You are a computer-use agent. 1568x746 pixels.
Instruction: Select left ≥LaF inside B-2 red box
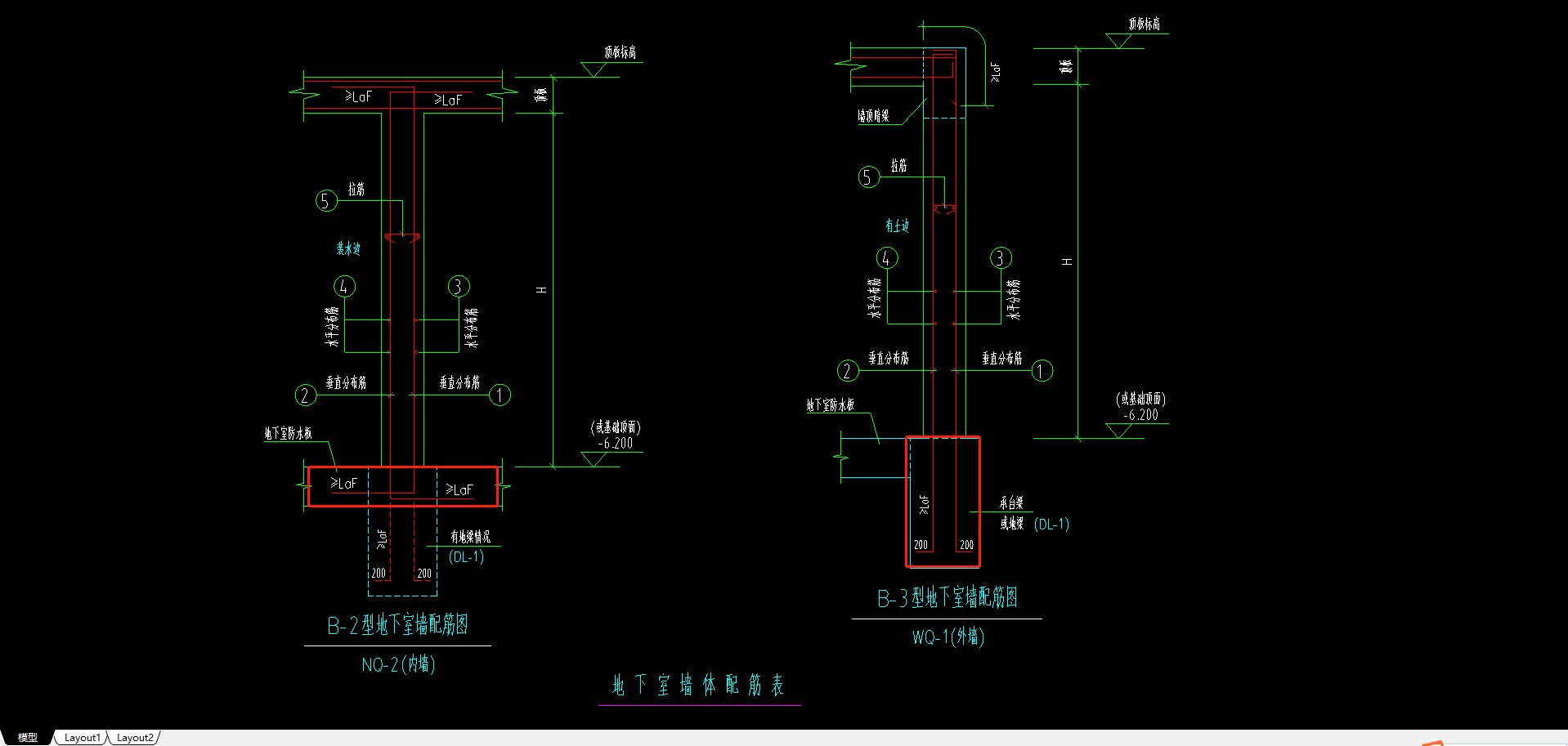coord(343,484)
